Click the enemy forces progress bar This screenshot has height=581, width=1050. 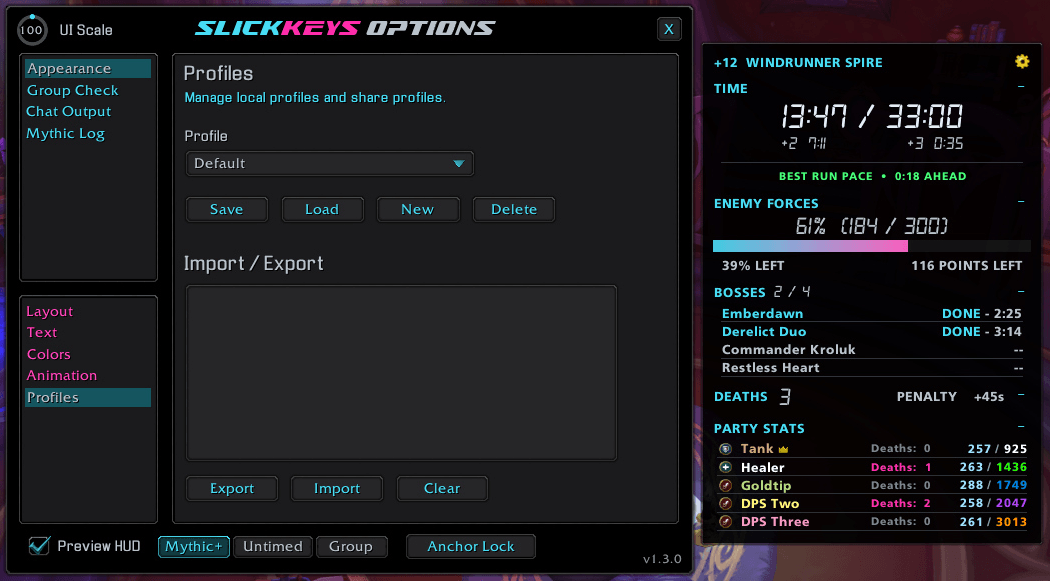(871, 246)
